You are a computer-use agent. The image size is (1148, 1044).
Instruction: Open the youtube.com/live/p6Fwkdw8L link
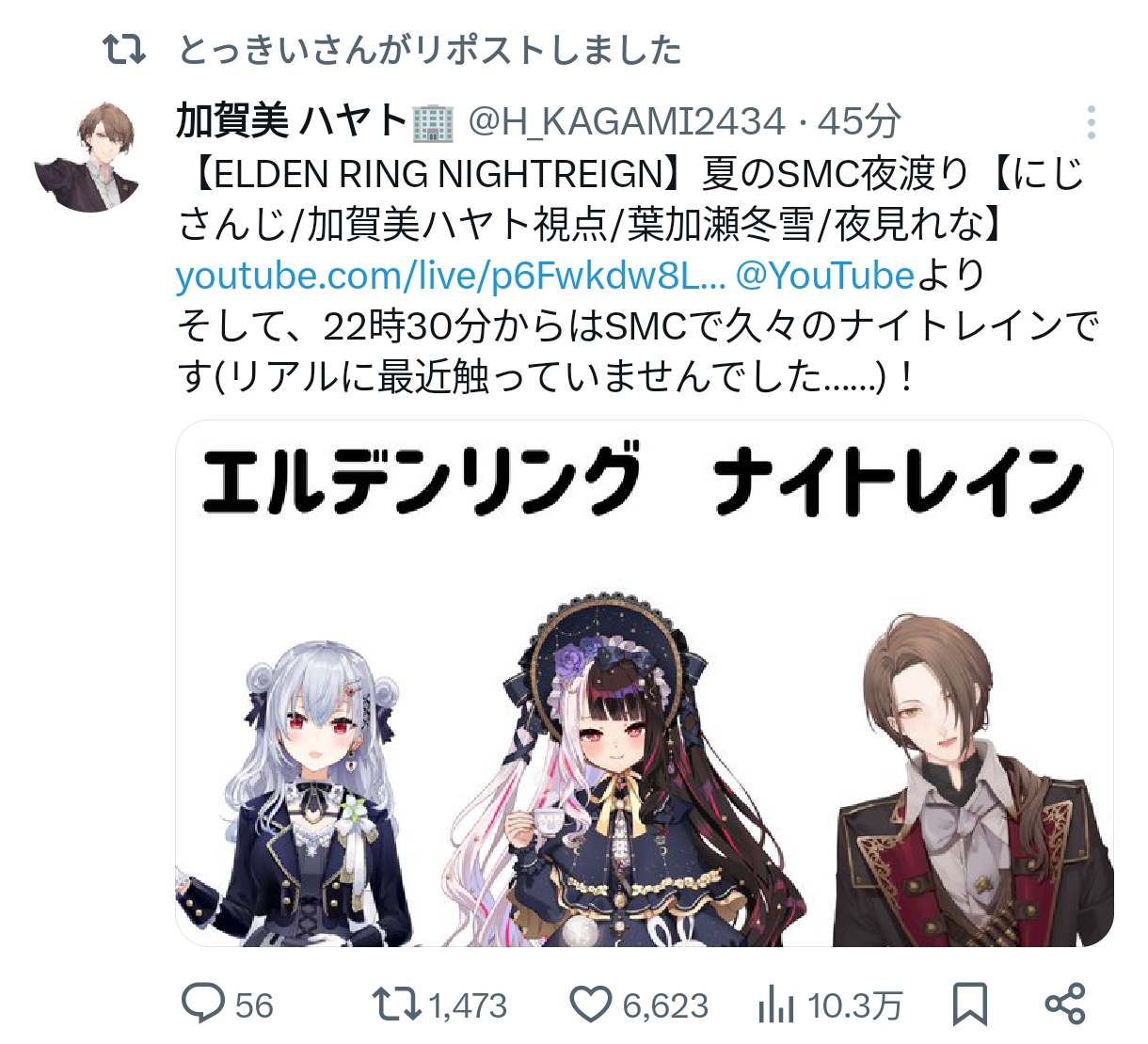(451, 276)
